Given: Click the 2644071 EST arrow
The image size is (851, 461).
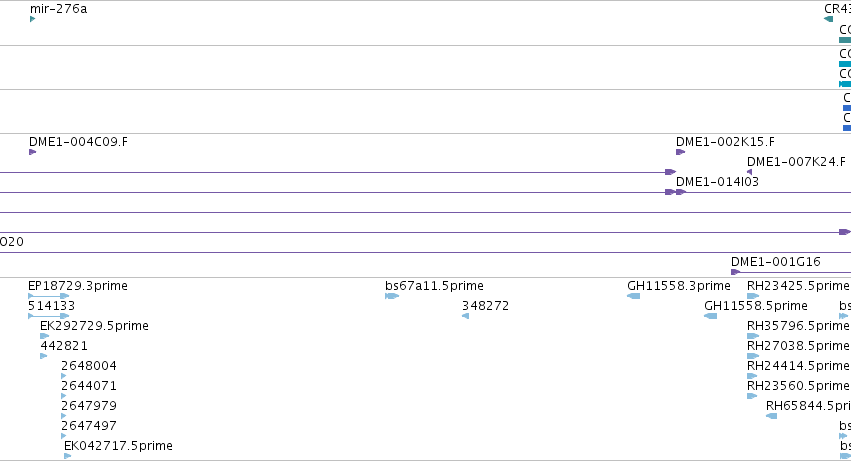Looking at the screenshot, I should (x=64, y=396).
